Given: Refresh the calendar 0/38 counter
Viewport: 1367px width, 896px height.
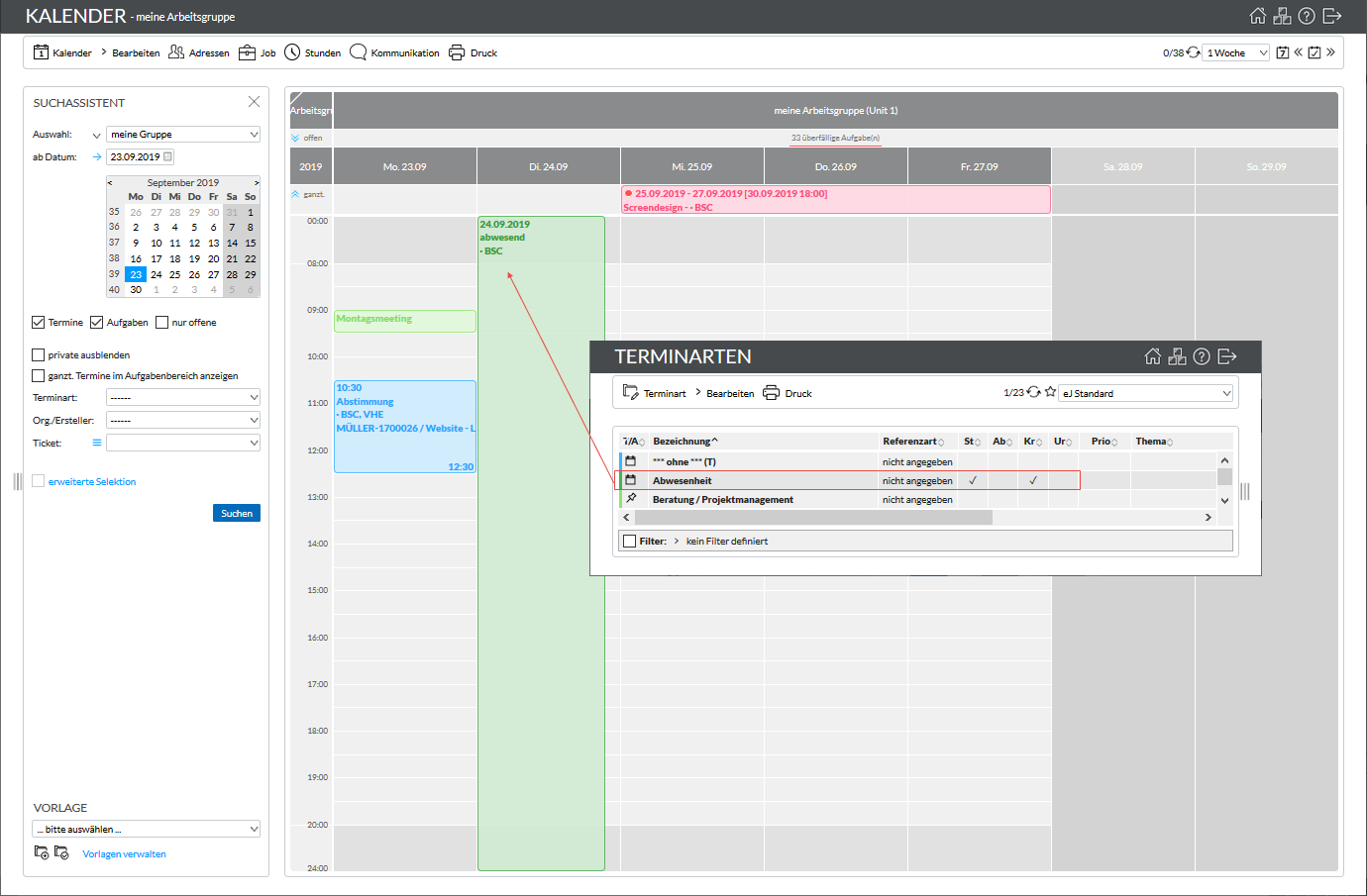Looking at the screenshot, I should click(1194, 52).
